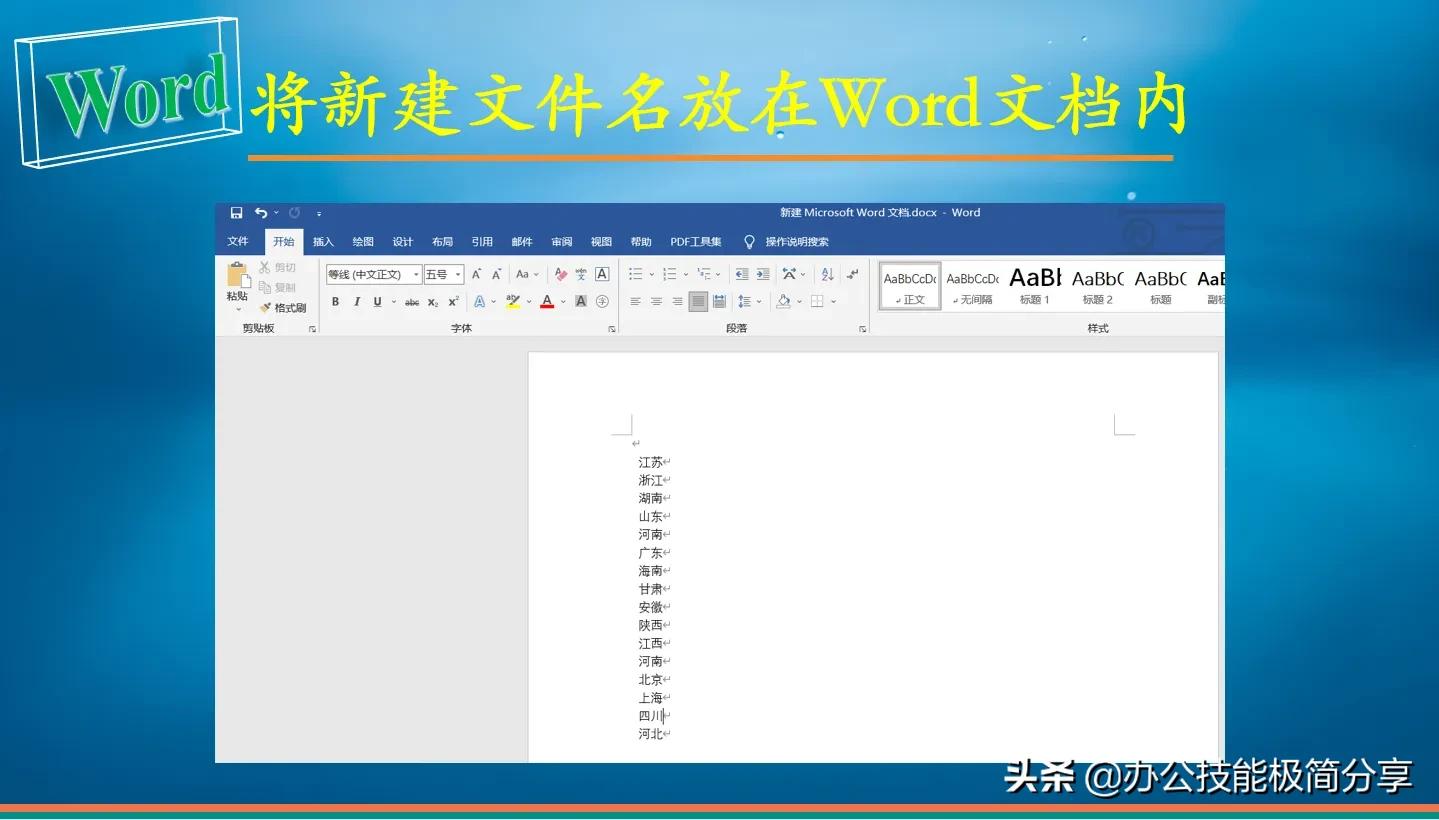Screen dimensions: 1439x820
Task: Open the font size dropdown 五号
Action: pyautogui.click(x=458, y=275)
